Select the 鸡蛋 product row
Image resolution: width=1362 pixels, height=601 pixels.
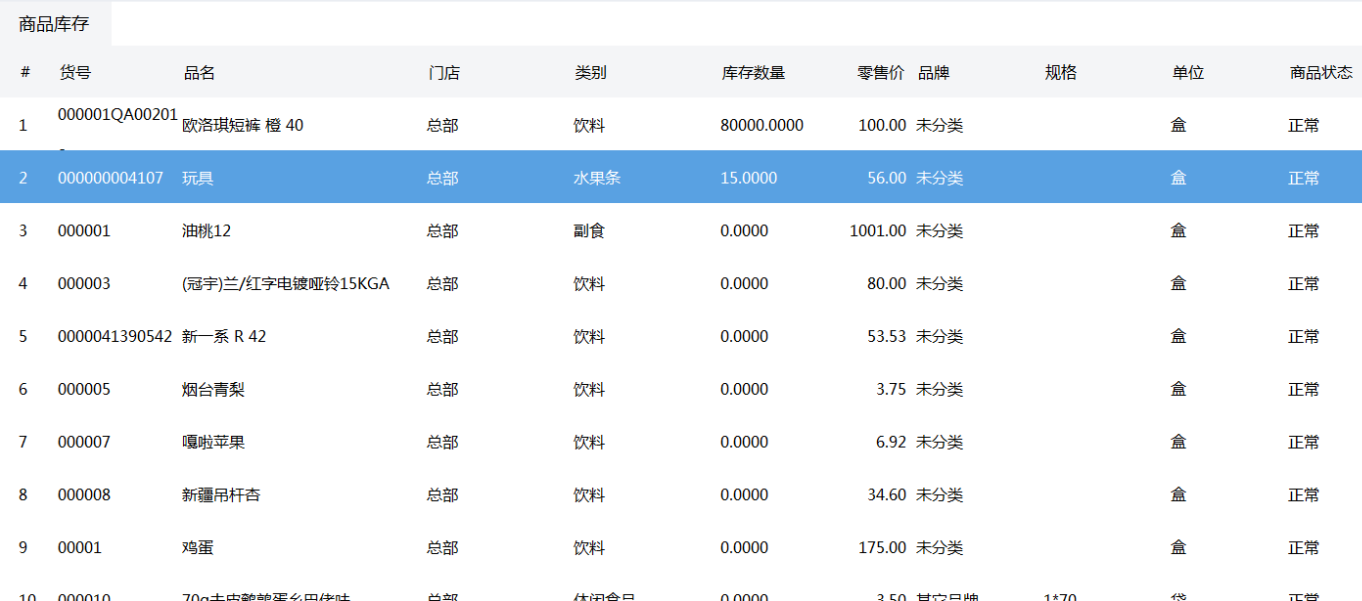pos(400,547)
